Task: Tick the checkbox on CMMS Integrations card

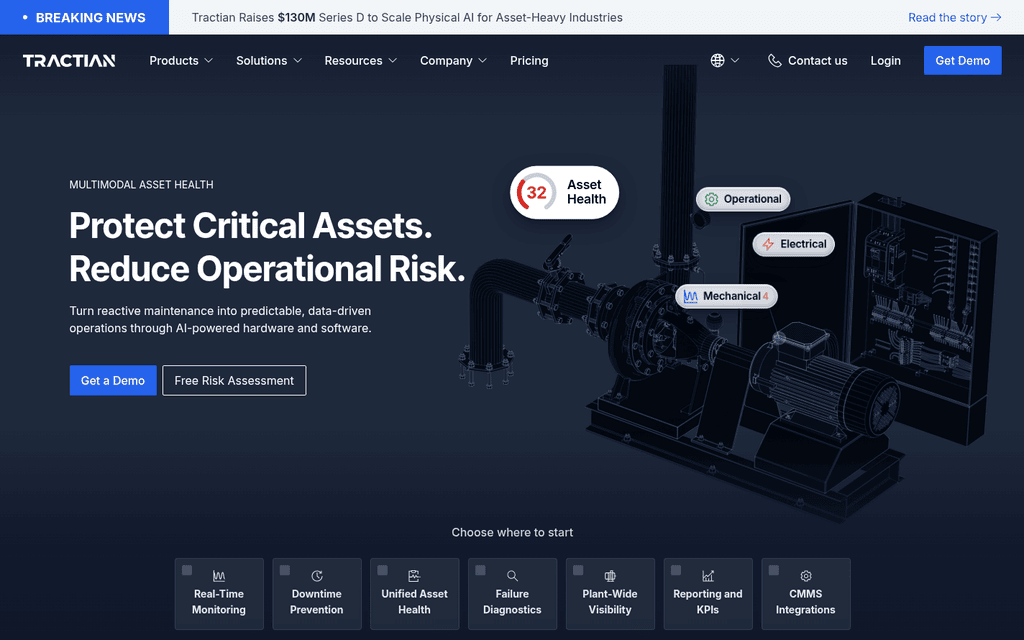Action: [774, 570]
